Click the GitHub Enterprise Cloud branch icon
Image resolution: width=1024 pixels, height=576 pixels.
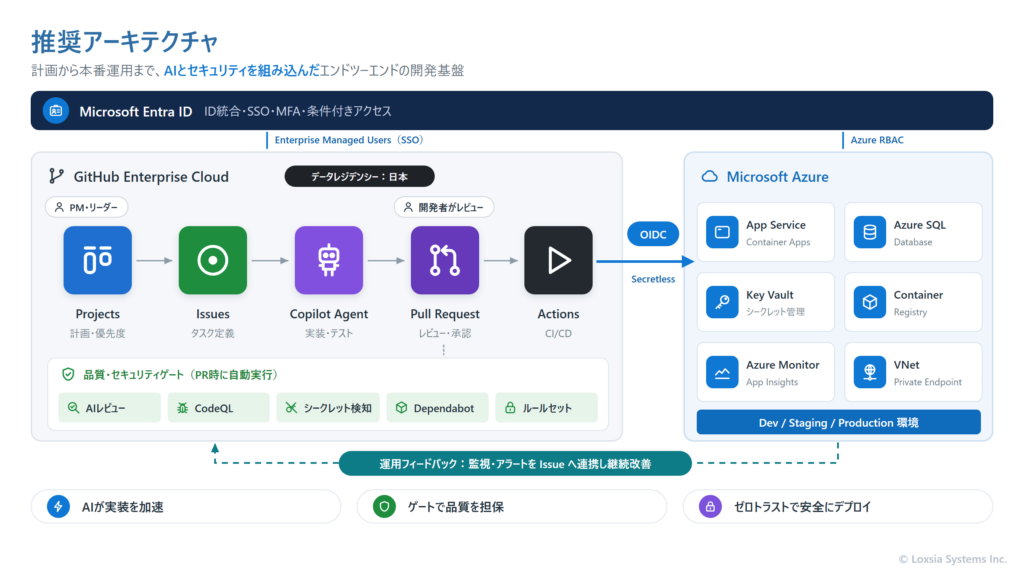click(56, 176)
